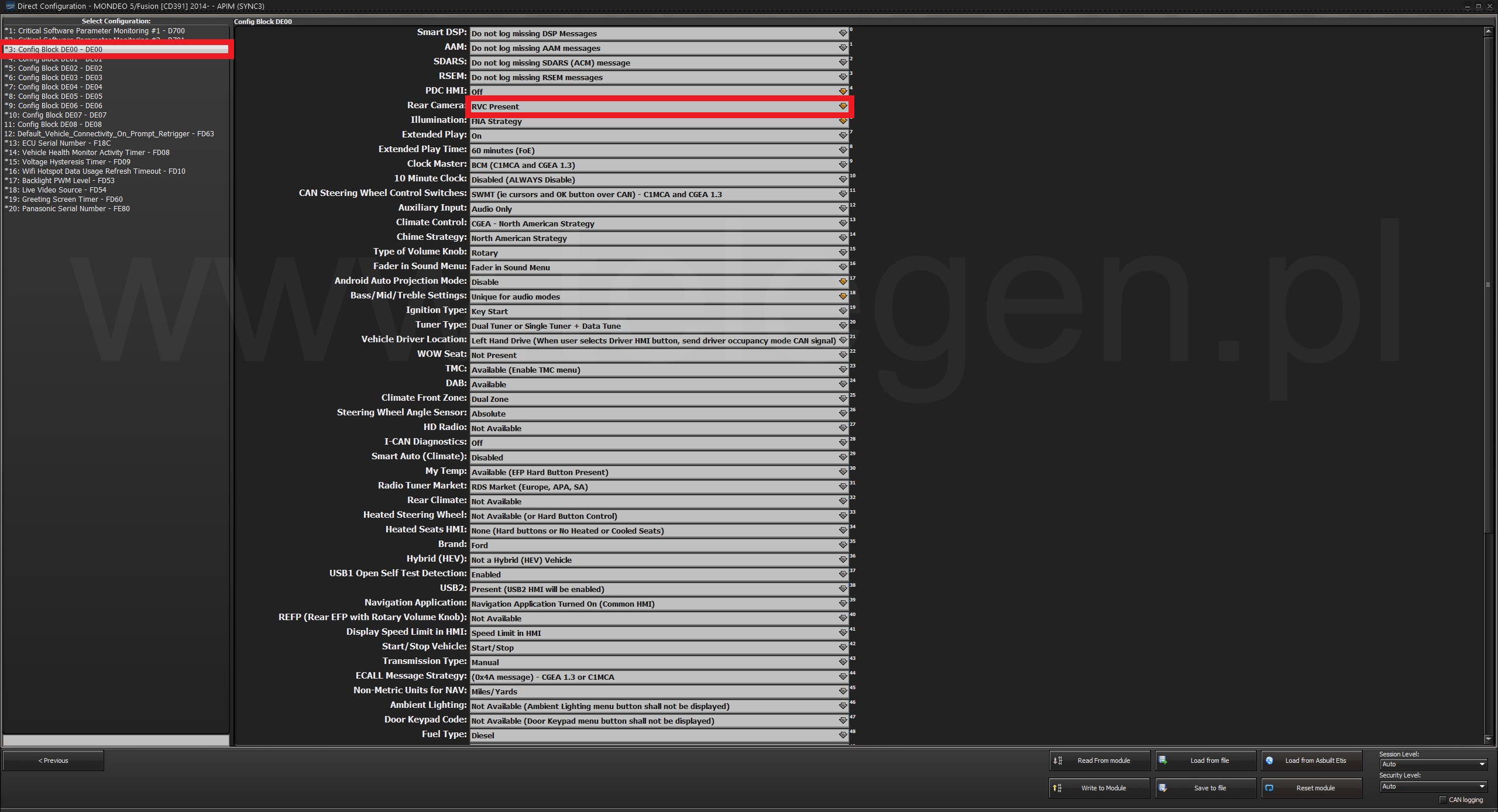Open the Clock Master dropdown
The height and width of the screenshot is (812, 1498).
[x=659, y=165]
